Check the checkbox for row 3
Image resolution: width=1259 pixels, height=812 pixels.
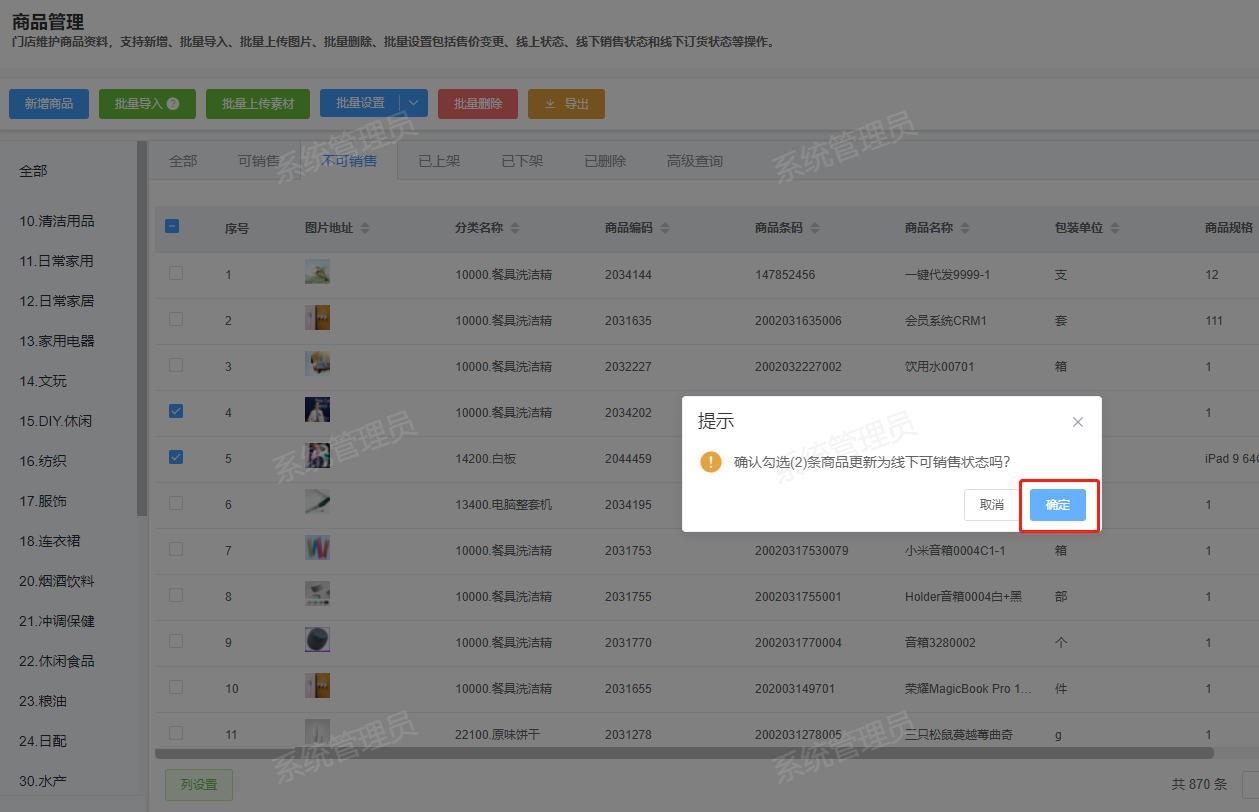click(176, 365)
